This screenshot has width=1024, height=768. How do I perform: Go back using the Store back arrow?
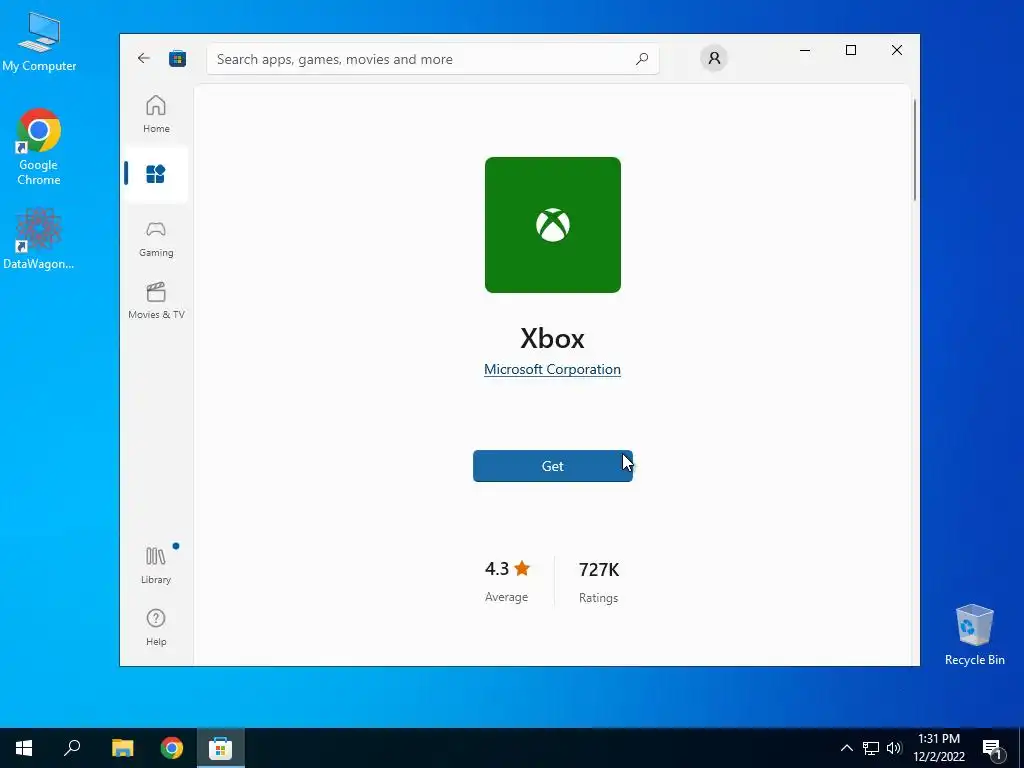144,59
